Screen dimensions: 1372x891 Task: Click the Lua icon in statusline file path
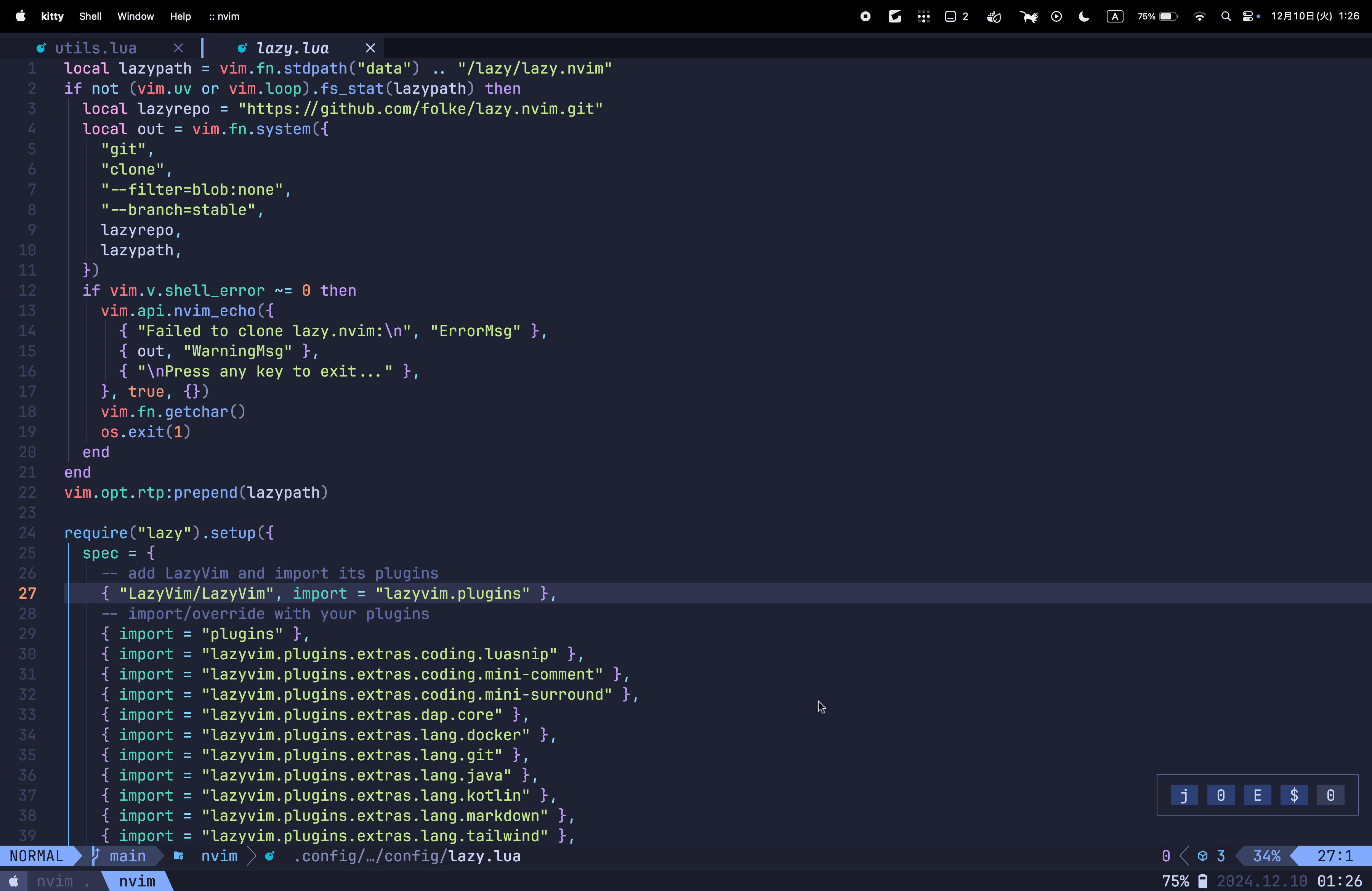(x=270, y=856)
